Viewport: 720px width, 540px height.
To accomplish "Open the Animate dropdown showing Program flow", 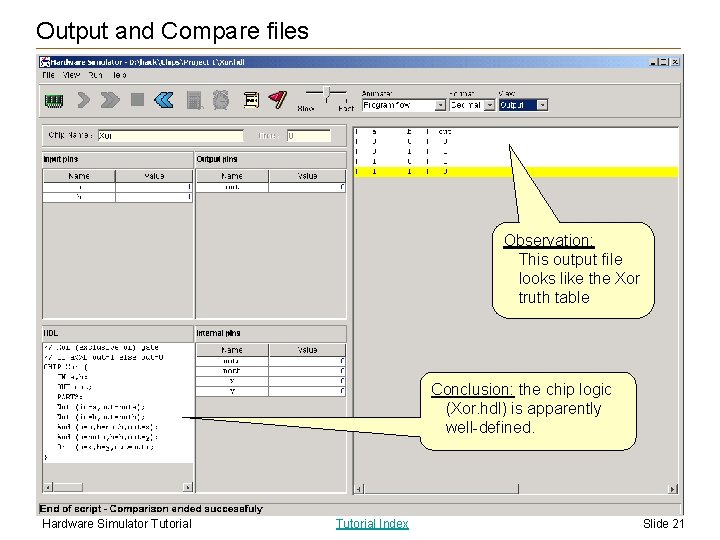I will (404, 105).
